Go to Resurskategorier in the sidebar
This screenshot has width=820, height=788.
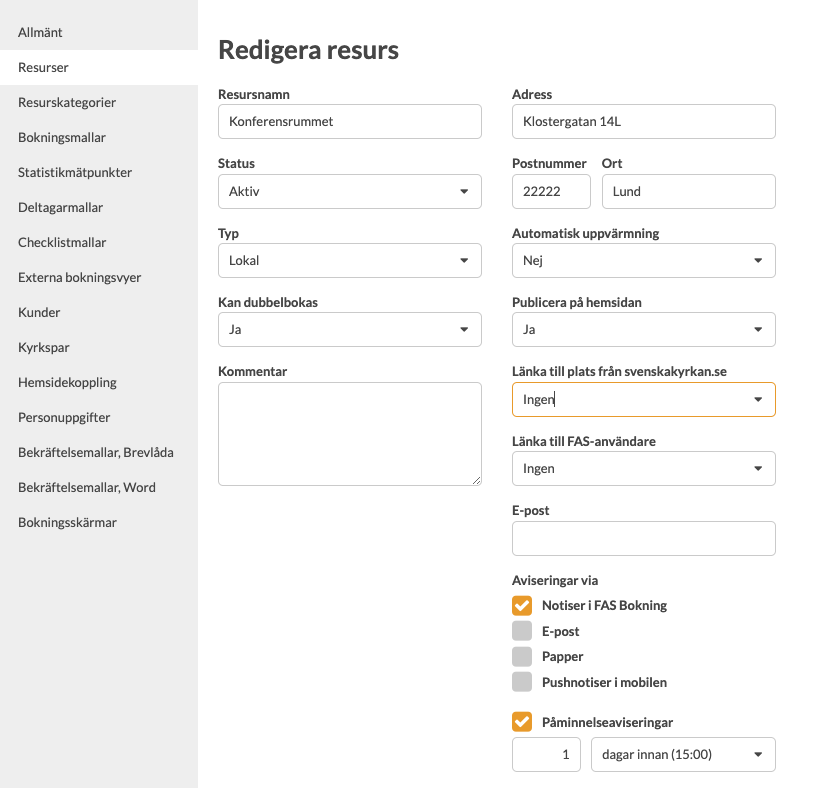point(99,102)
